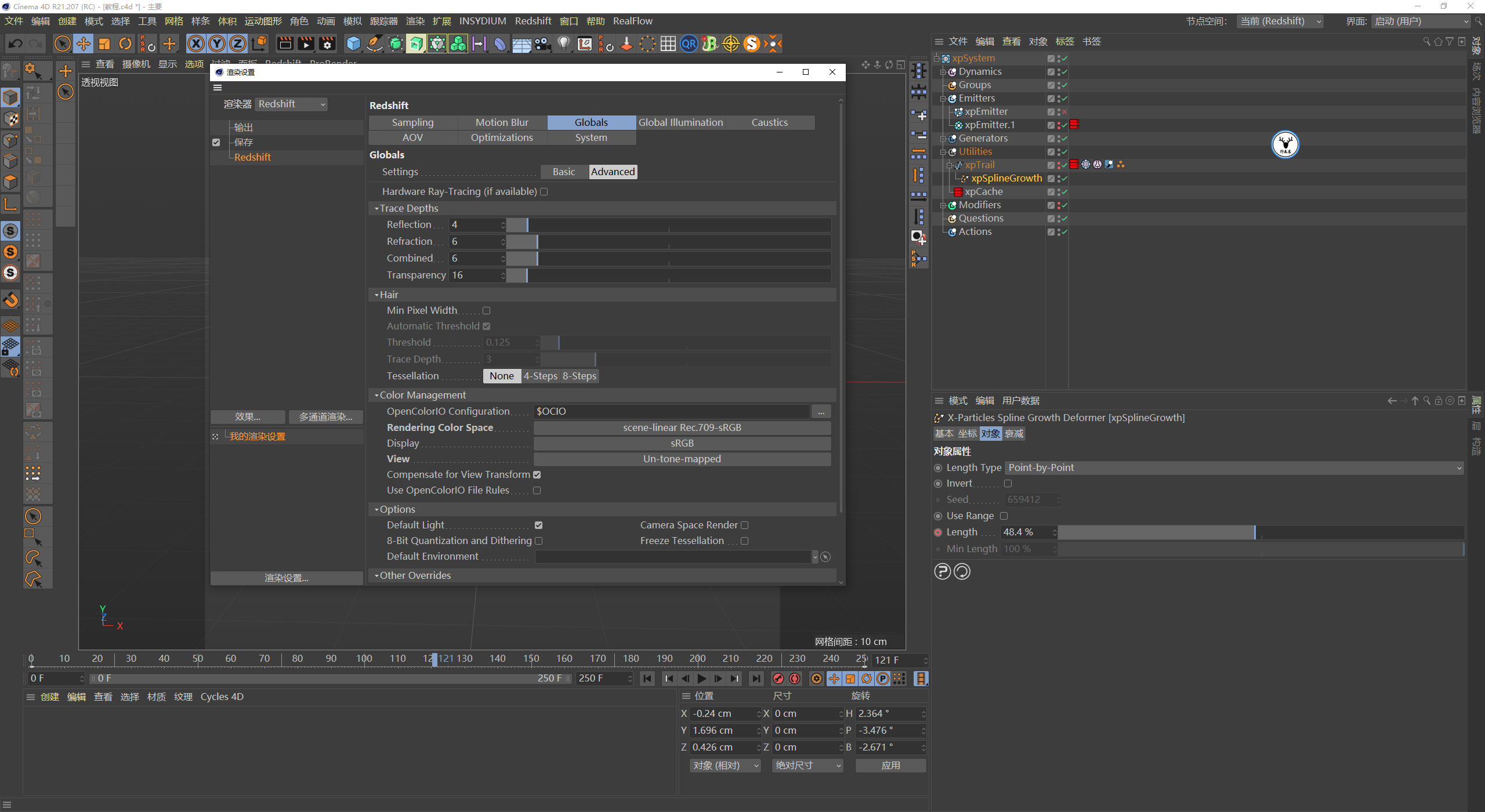The height and width of the screenshot is (812, 1485).
Task: Toggle the Z axis lock
Action: click(x=238, y=43)
